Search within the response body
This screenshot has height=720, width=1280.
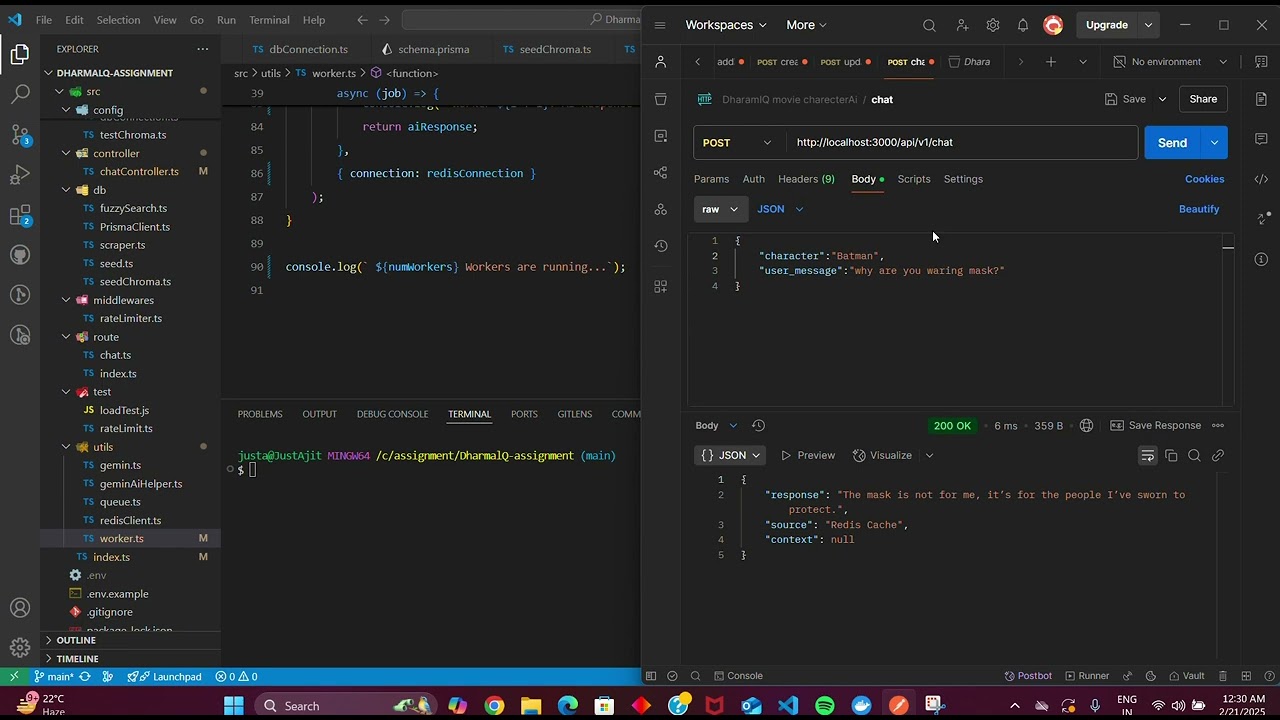pos(1194,455)
